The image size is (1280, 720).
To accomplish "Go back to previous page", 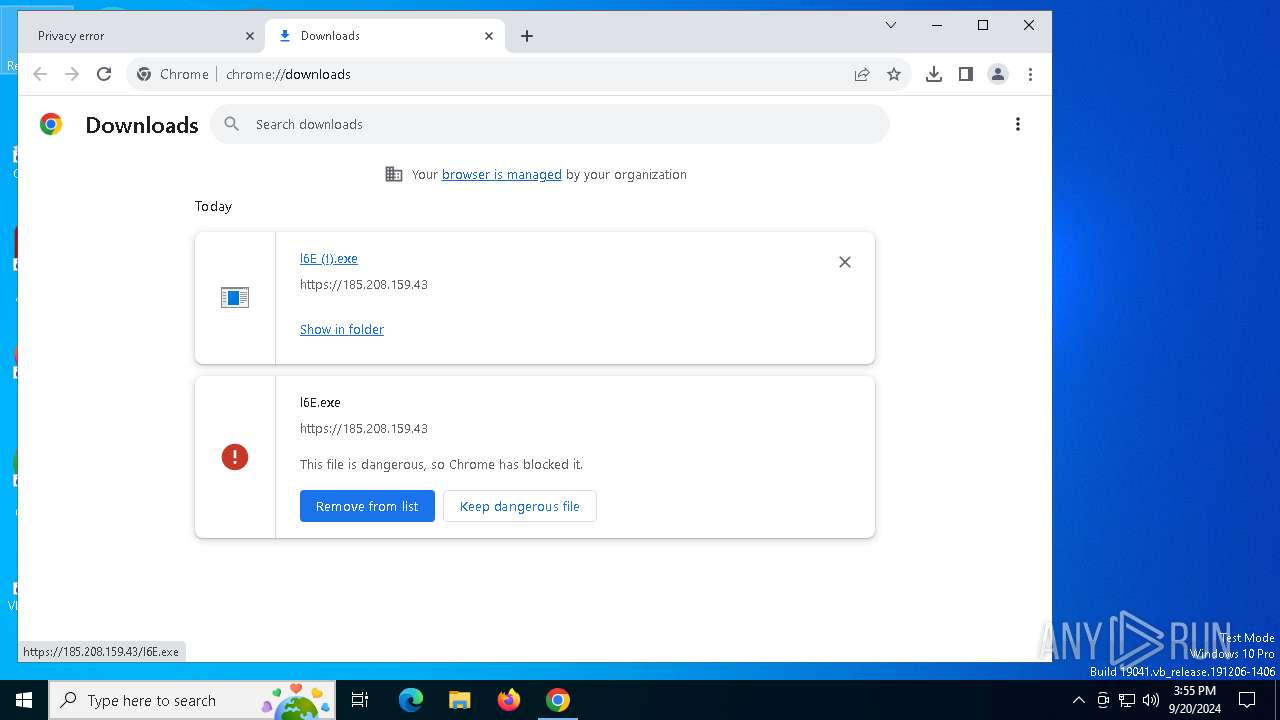I will [x=40, y=74].
